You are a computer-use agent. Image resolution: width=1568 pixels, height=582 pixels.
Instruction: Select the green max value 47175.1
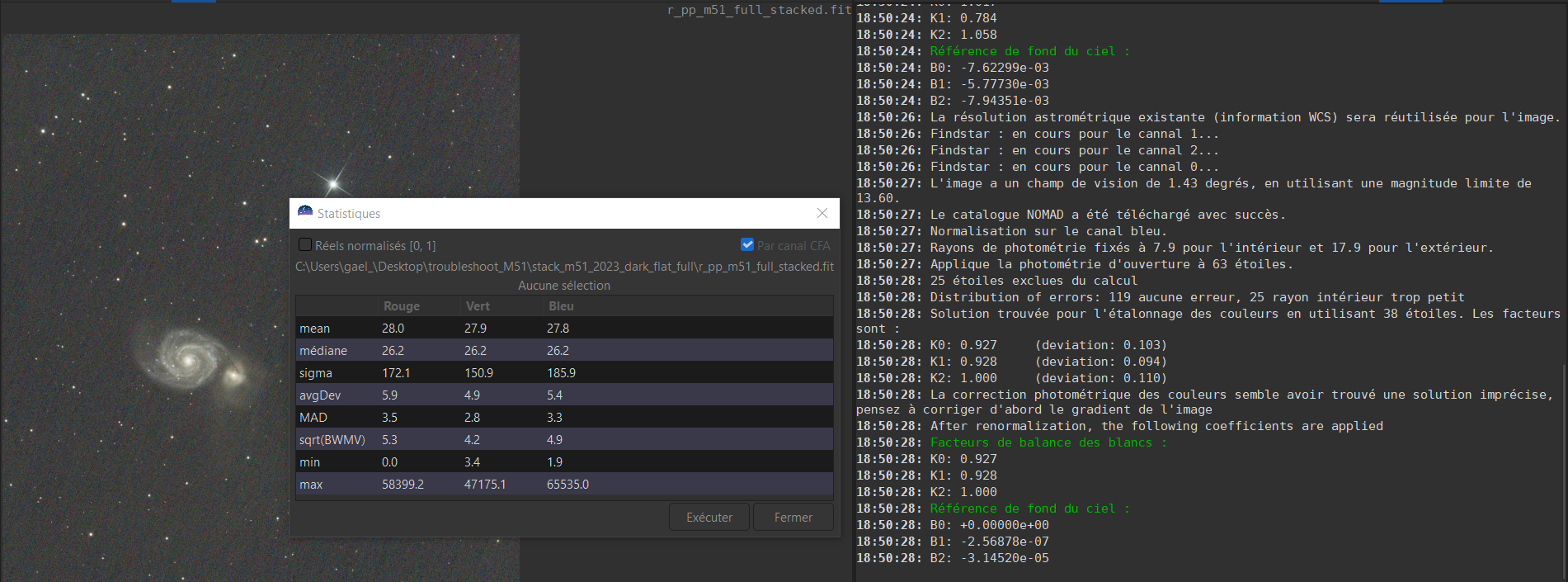485,485
